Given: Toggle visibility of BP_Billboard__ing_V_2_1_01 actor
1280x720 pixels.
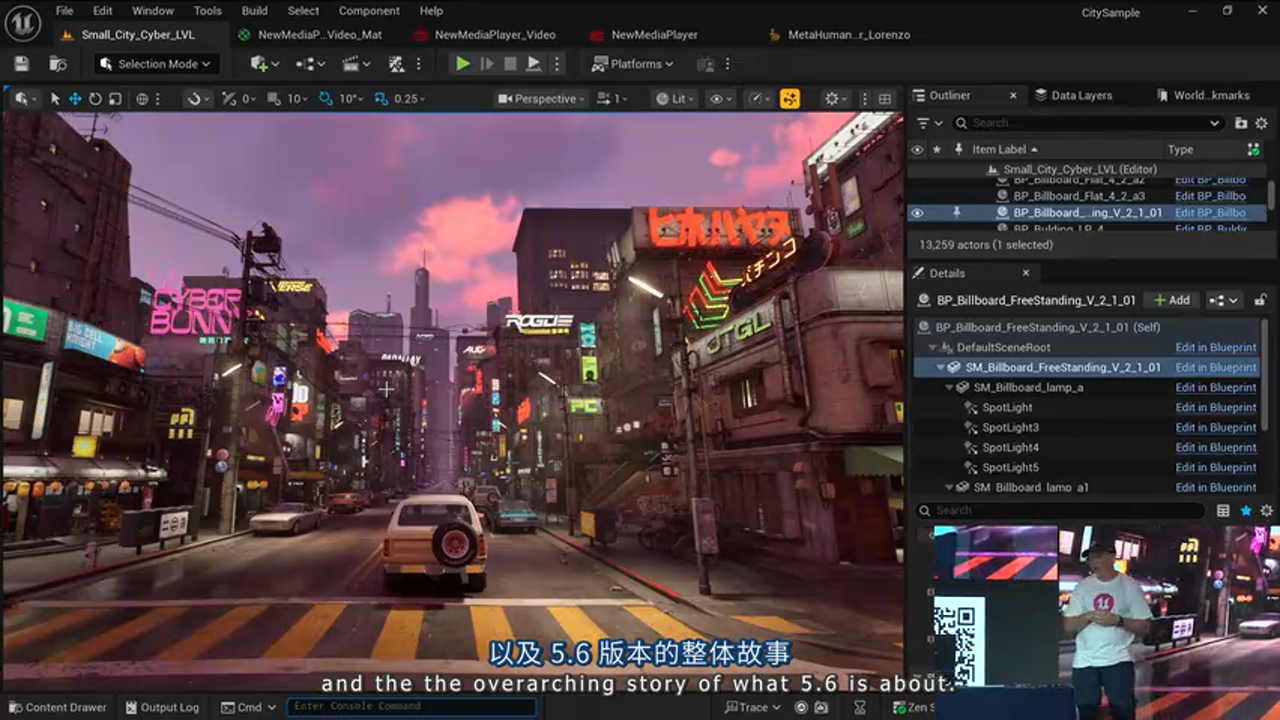Looking at the screenshot, I should 917,212.
